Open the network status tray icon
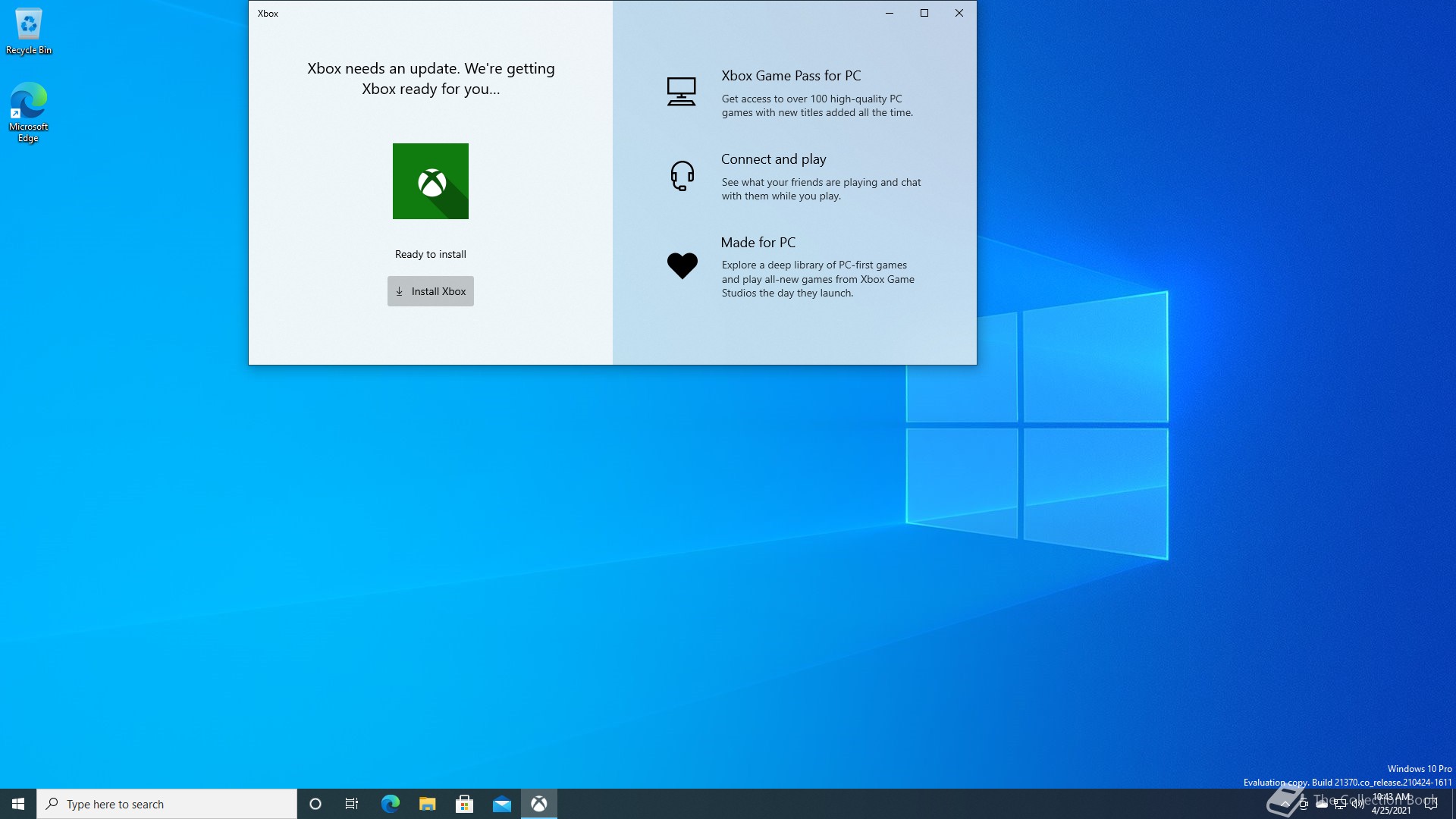 pos(1340,804)
